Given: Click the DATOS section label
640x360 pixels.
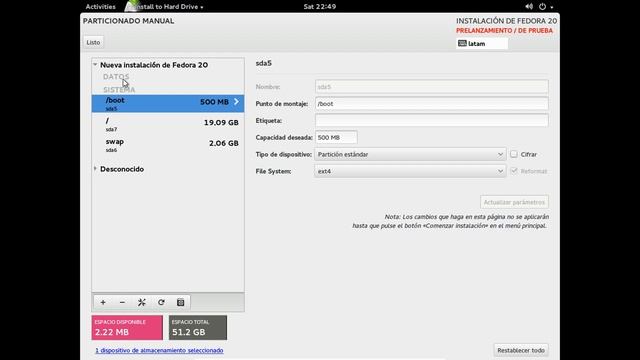Looking at the screenshot, I should 116,76.
